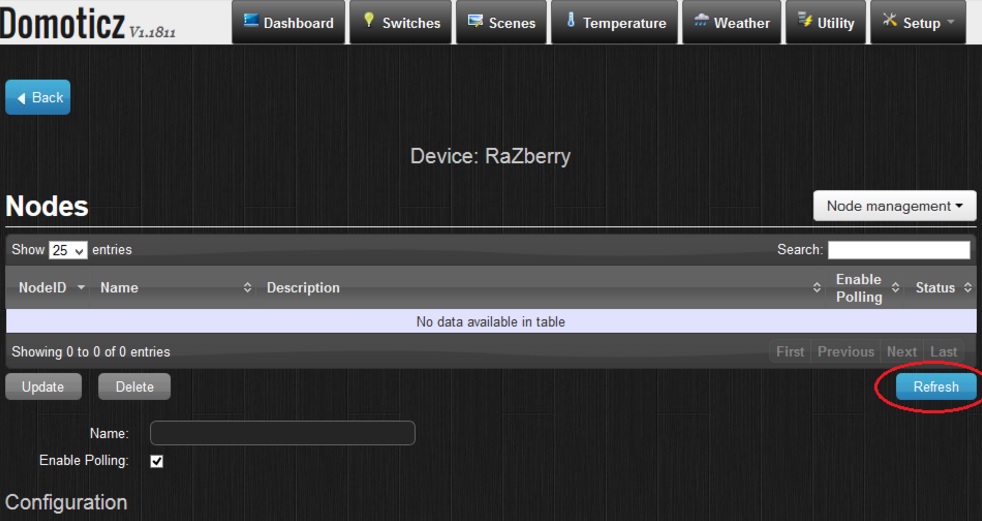Open the Scenes tab
The width and height of the screenshot is (982, 521).
501,23
